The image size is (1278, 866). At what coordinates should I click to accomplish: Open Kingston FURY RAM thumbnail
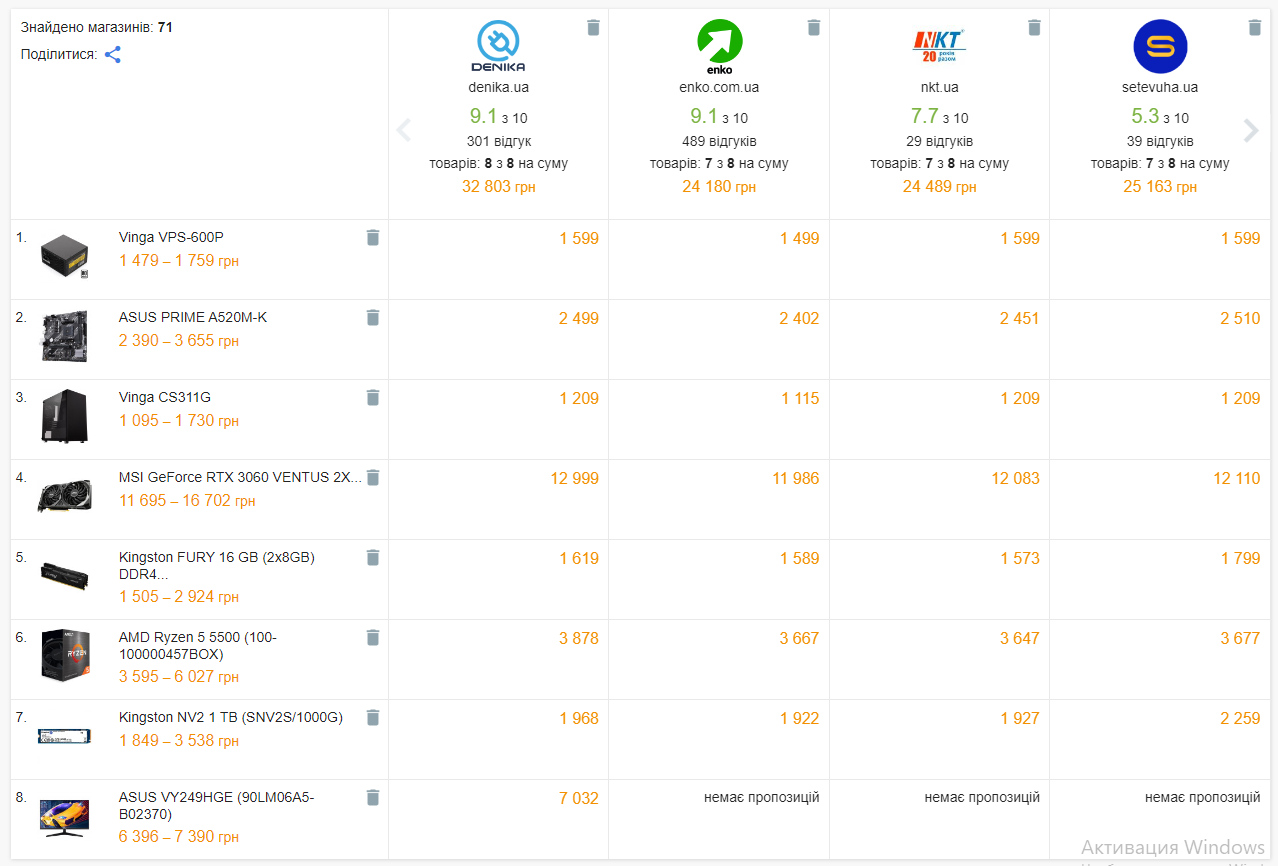coord(65,574)
